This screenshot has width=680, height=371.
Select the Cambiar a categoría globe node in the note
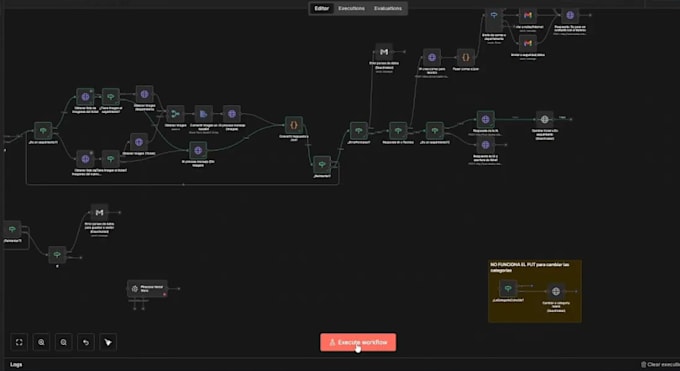pyautogui.click(x=556, y=292)
